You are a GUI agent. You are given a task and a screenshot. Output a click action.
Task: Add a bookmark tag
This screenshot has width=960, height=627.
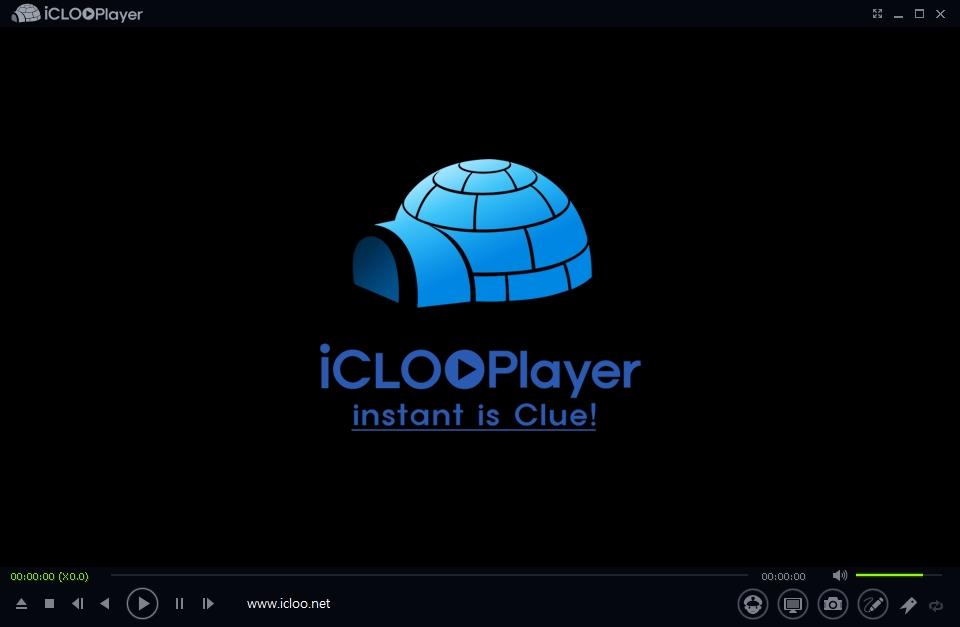click(909, 605)
